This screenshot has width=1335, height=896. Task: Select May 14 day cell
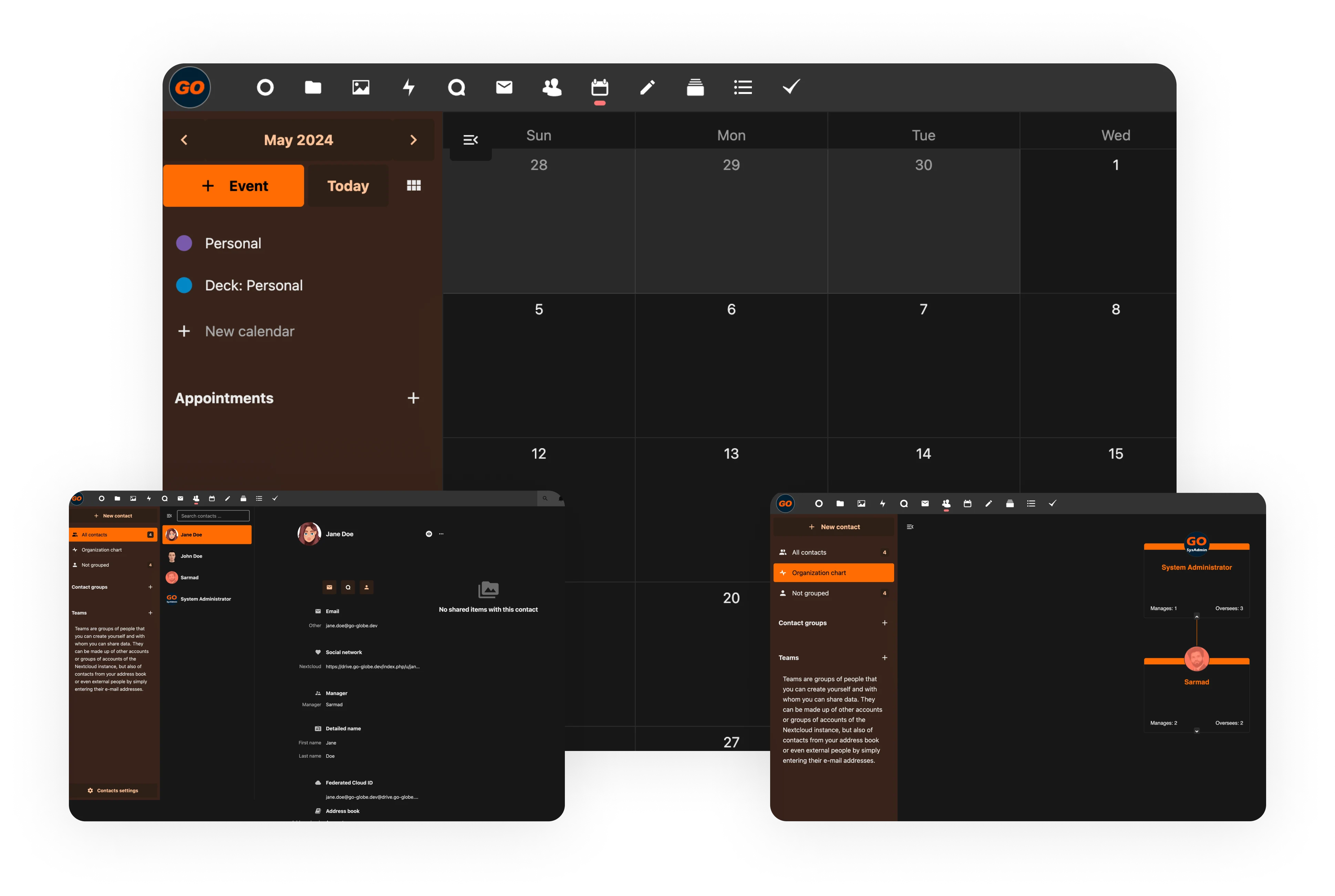click(x=923, y=510)
